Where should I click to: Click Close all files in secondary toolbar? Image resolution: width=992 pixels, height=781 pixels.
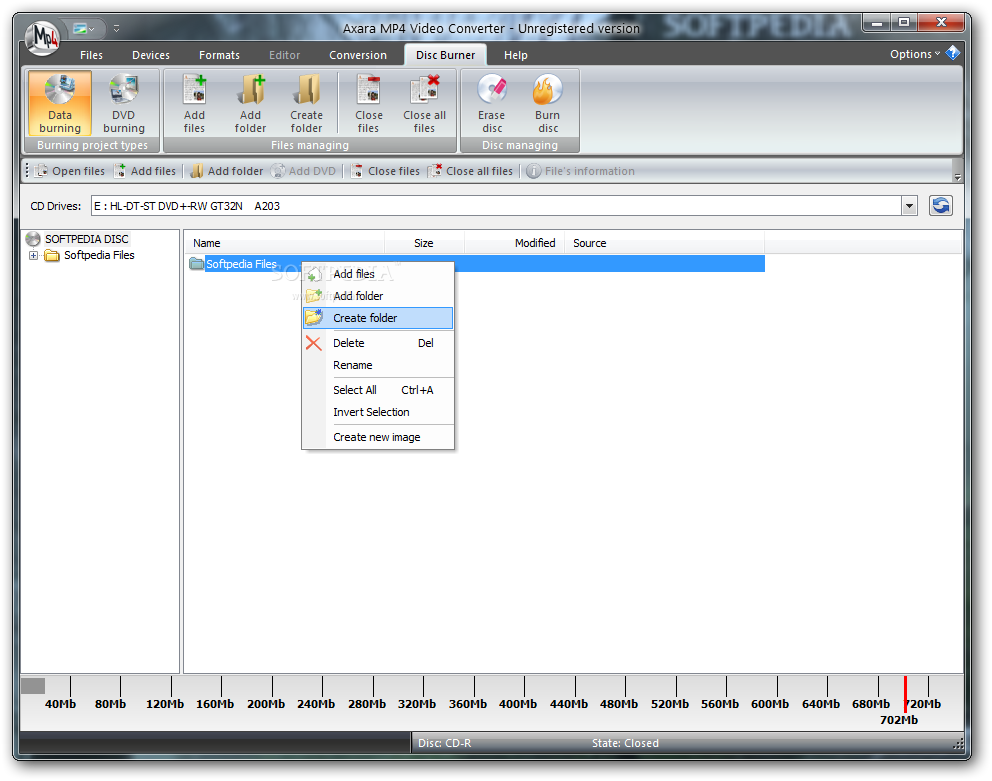[470, 171]
